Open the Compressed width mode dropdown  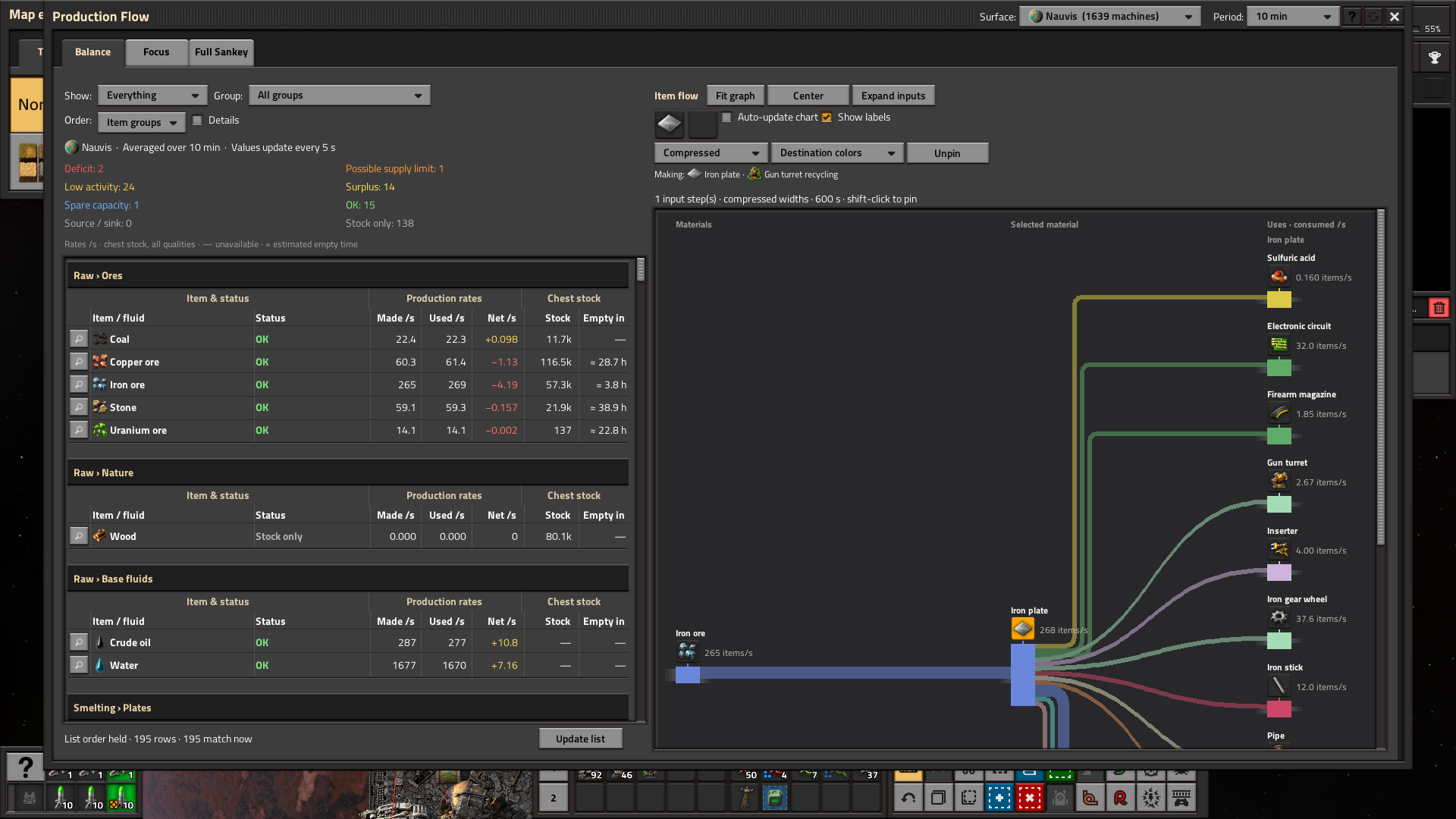[711, 153]
